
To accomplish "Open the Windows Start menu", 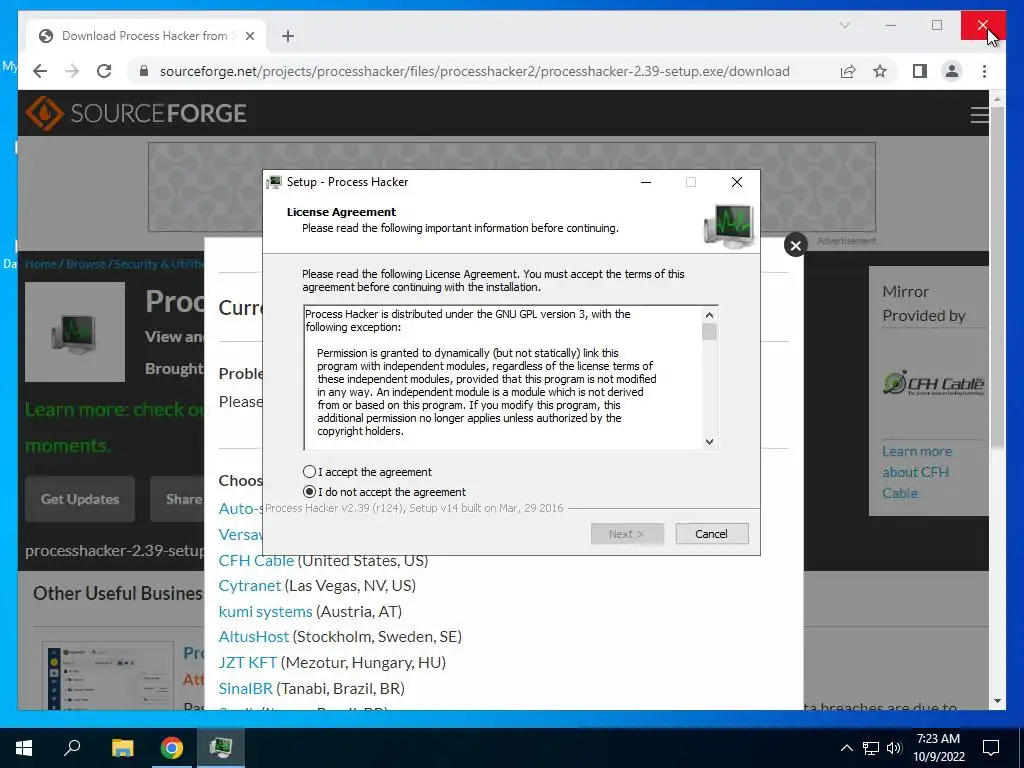I will point(24,748).
